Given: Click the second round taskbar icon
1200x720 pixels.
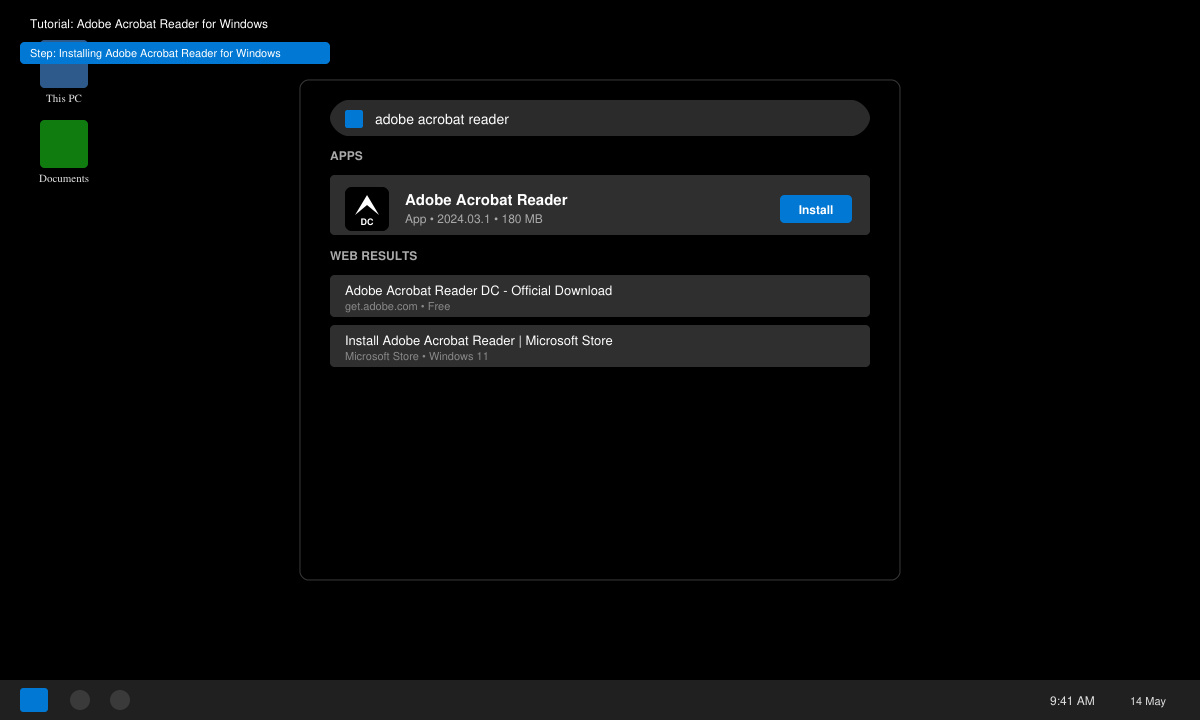Looking at the screenshot, I should [120, 700].
